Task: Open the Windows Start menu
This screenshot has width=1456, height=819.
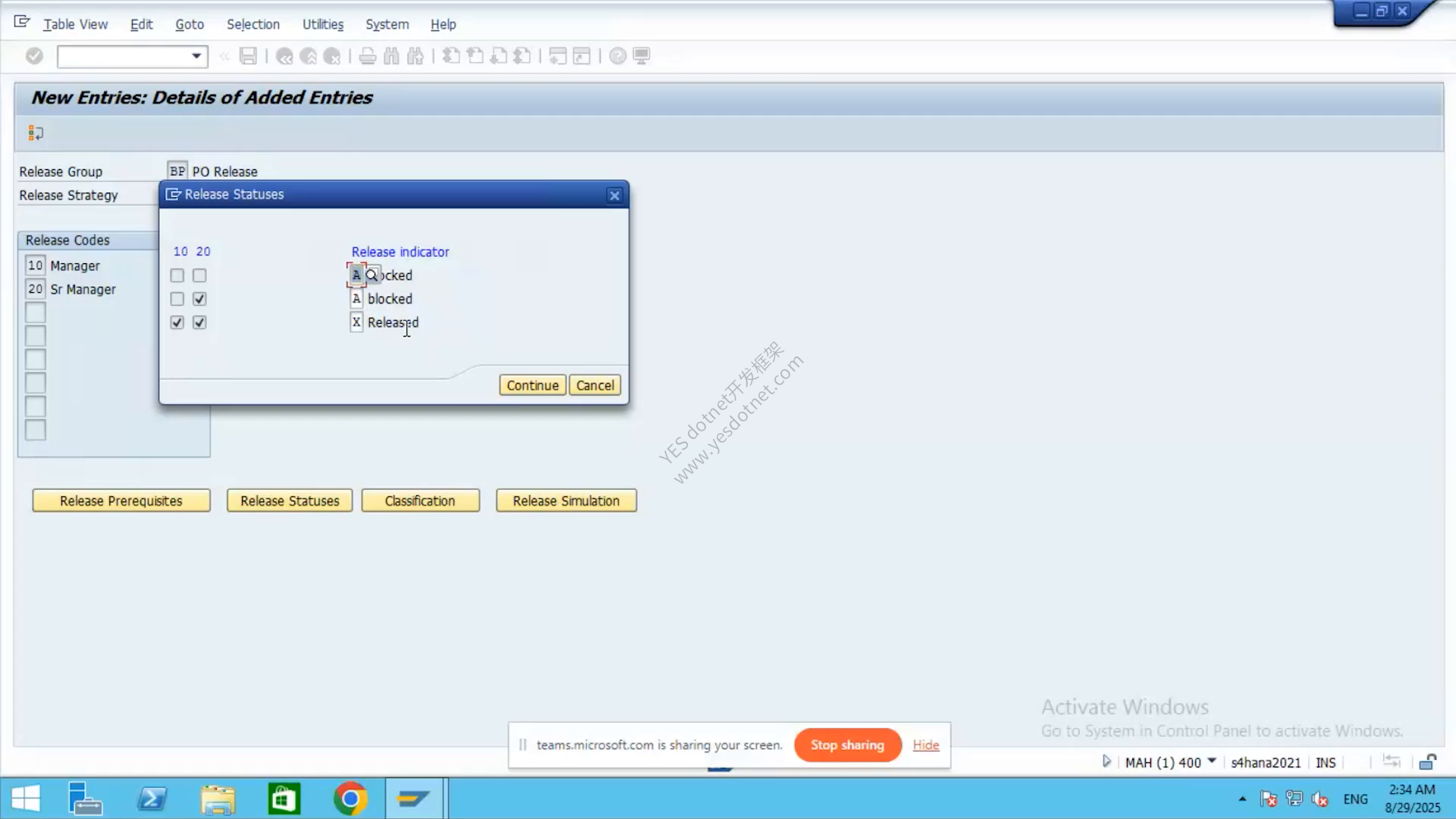Action: pyautogui.click(x=26, y=799)
